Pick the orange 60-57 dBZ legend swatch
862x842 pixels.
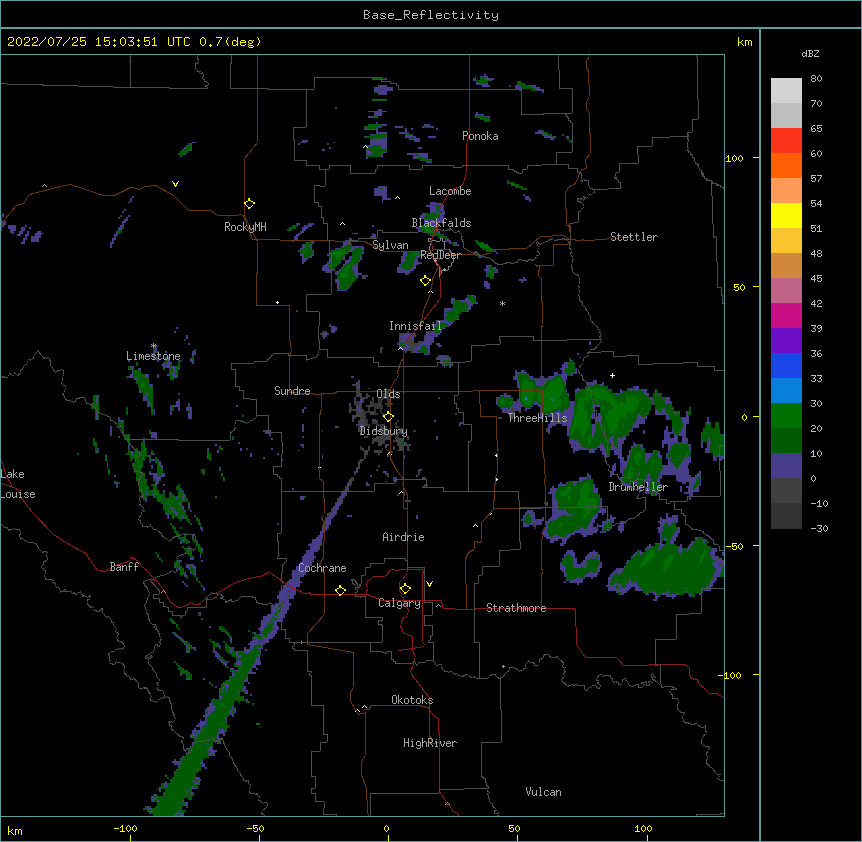pos(786,165)
